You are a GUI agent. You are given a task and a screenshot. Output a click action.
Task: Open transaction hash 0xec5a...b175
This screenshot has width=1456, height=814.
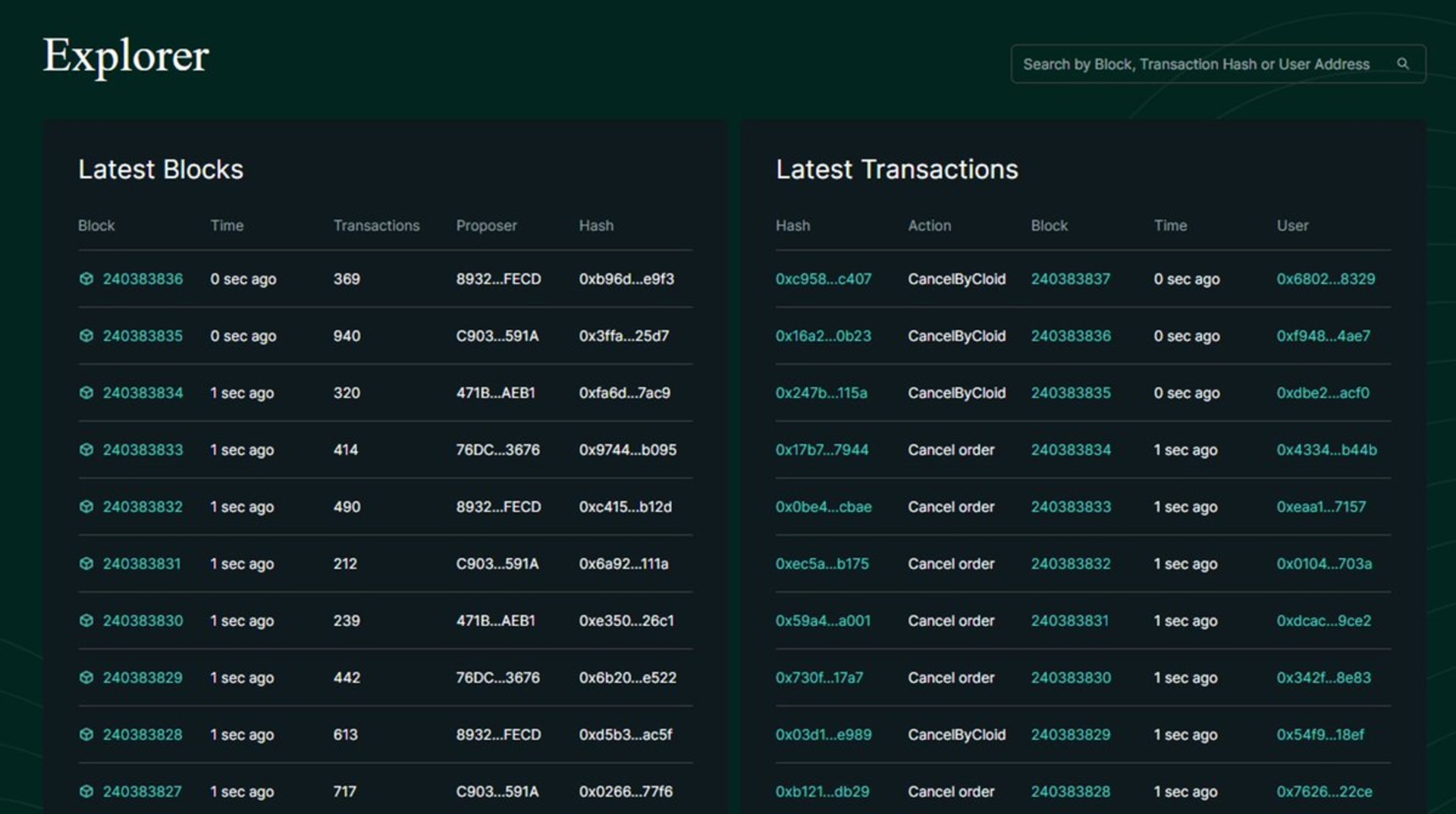[821, 563]
